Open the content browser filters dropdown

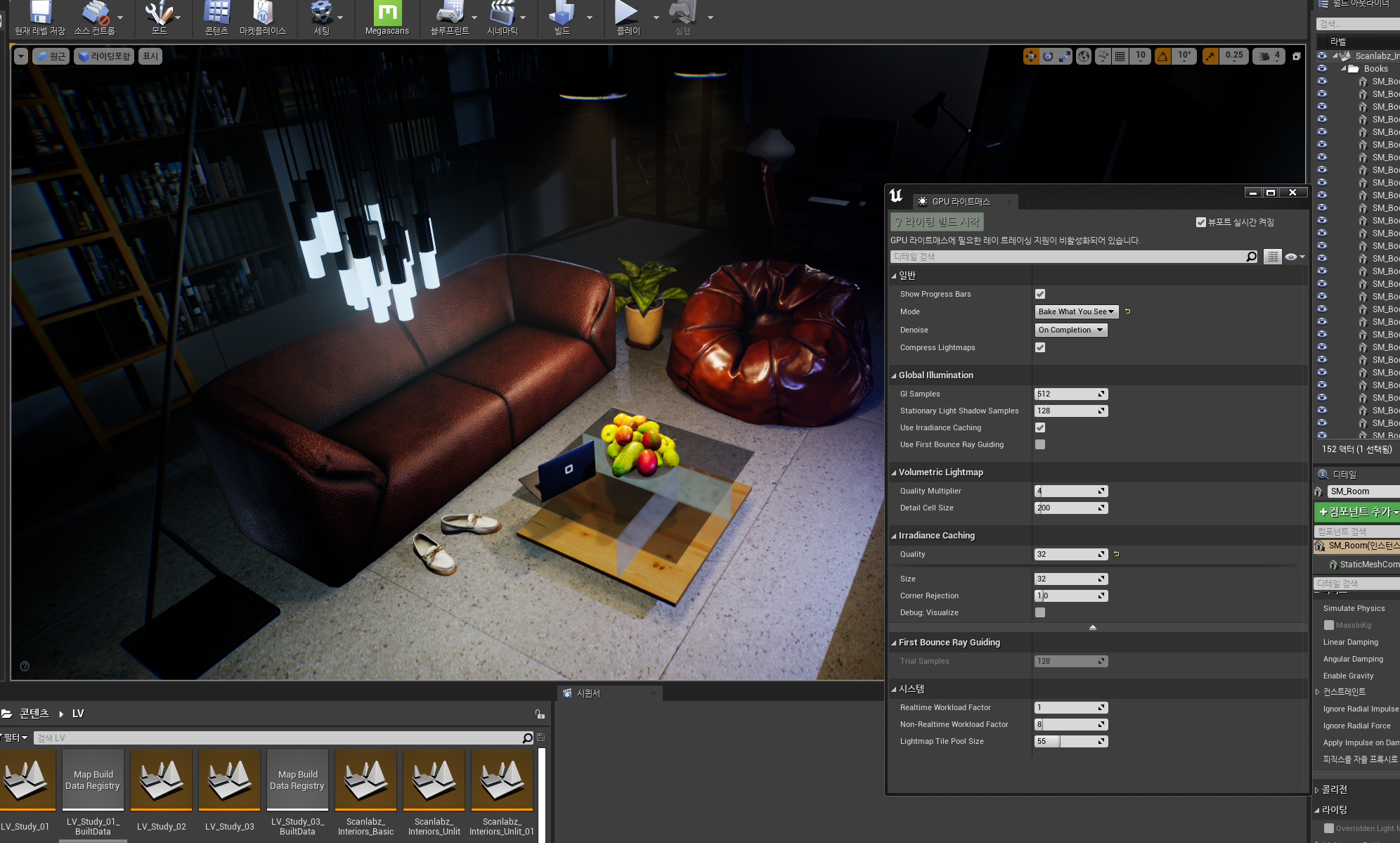pos(14,738)
